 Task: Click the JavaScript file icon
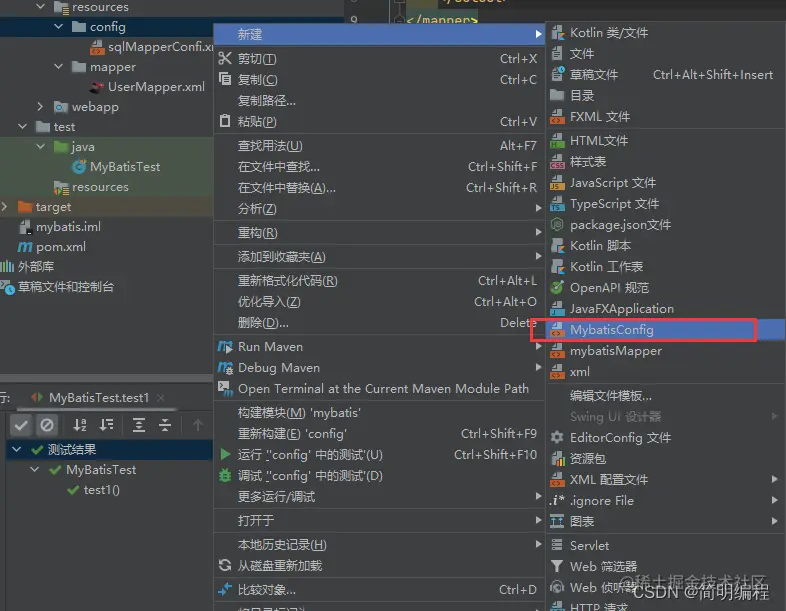coord(557,183)
